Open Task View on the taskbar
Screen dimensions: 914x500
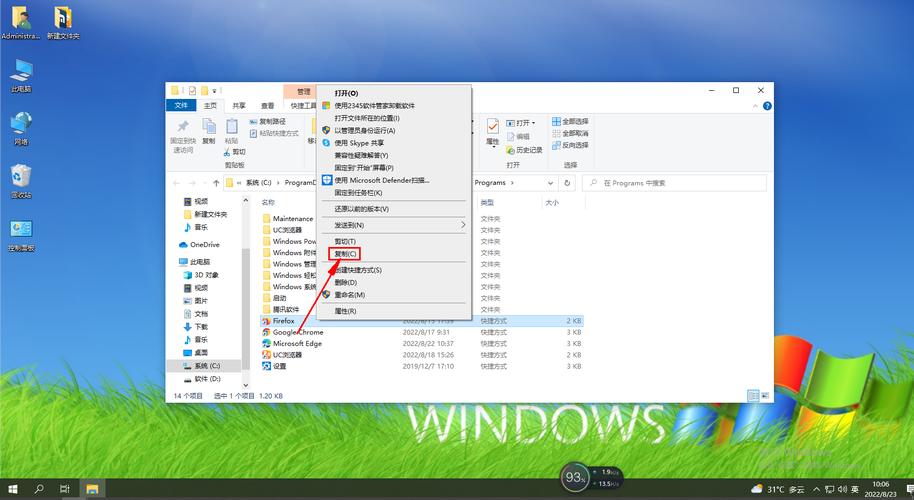coord(65,490)
